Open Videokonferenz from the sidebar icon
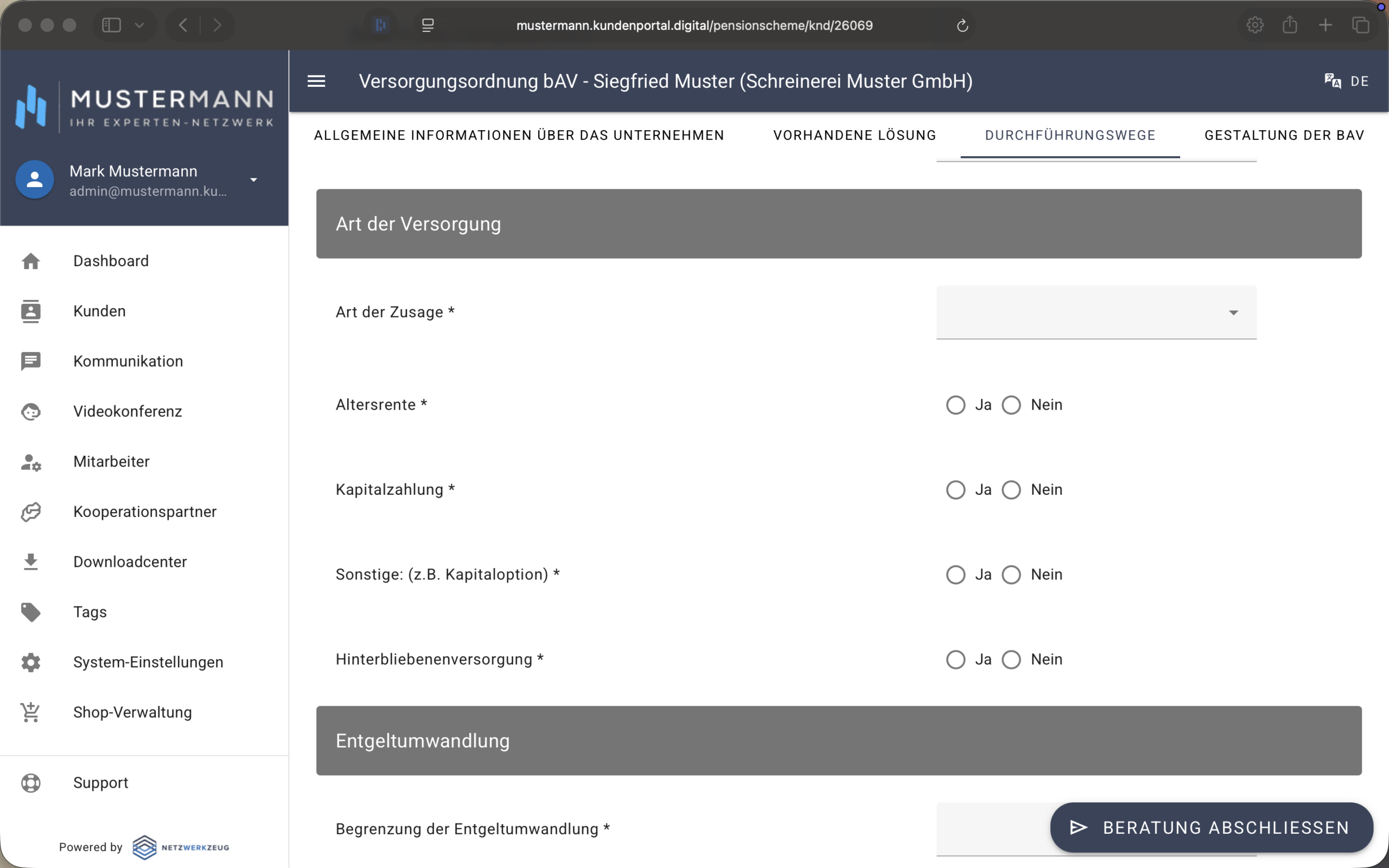The image size is (1389, 868). pyautogui.click(x=31, y=412)
